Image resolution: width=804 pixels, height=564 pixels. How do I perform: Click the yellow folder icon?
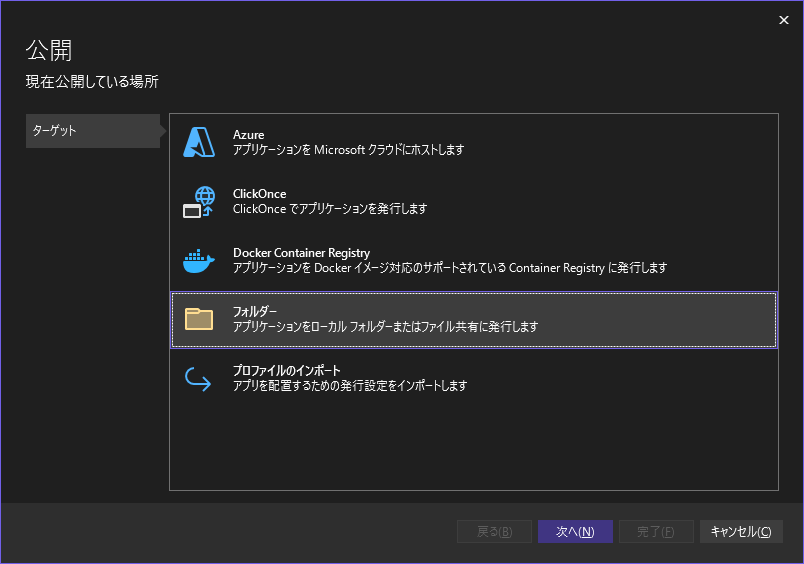tap(199, 319)
